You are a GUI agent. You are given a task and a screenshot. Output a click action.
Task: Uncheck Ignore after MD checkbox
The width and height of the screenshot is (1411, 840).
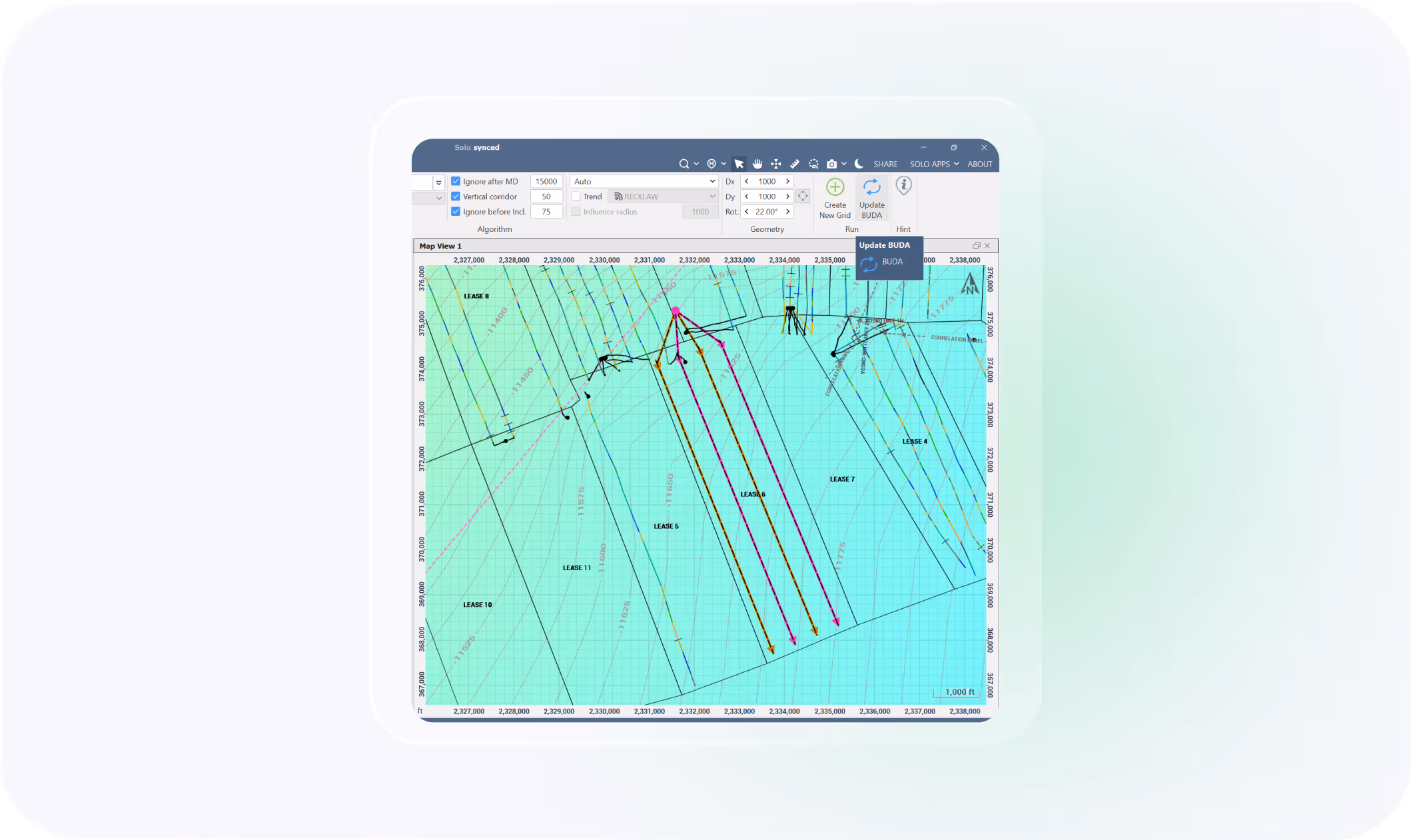(x=456, y=181)
